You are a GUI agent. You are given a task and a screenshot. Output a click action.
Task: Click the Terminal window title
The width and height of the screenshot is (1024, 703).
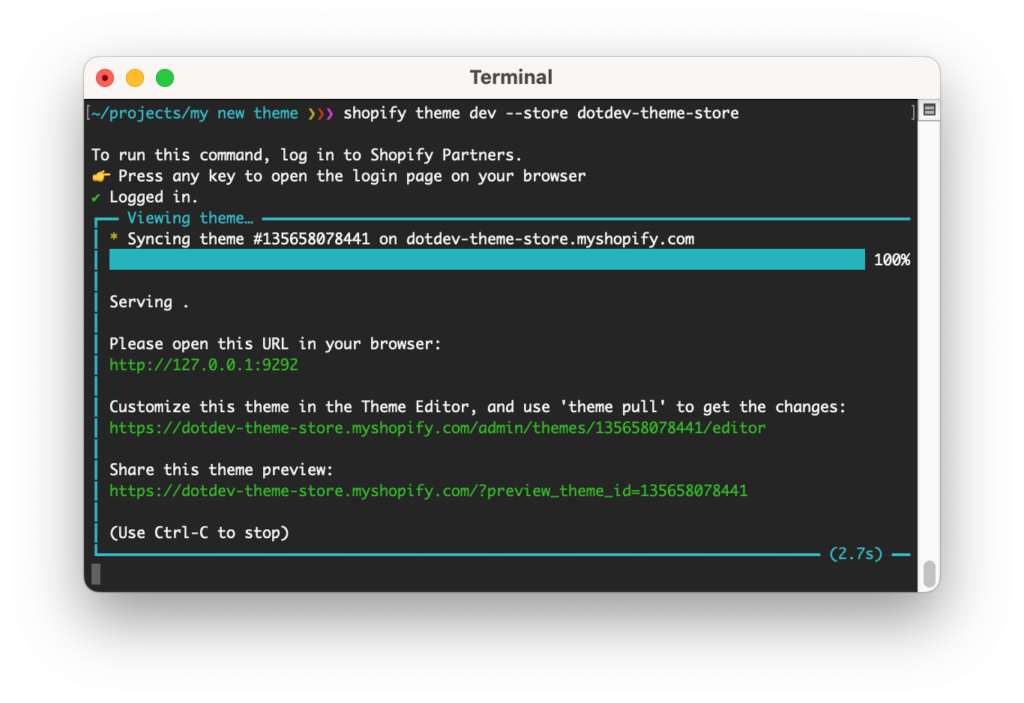pyautogui.click(x=511, y=77)
